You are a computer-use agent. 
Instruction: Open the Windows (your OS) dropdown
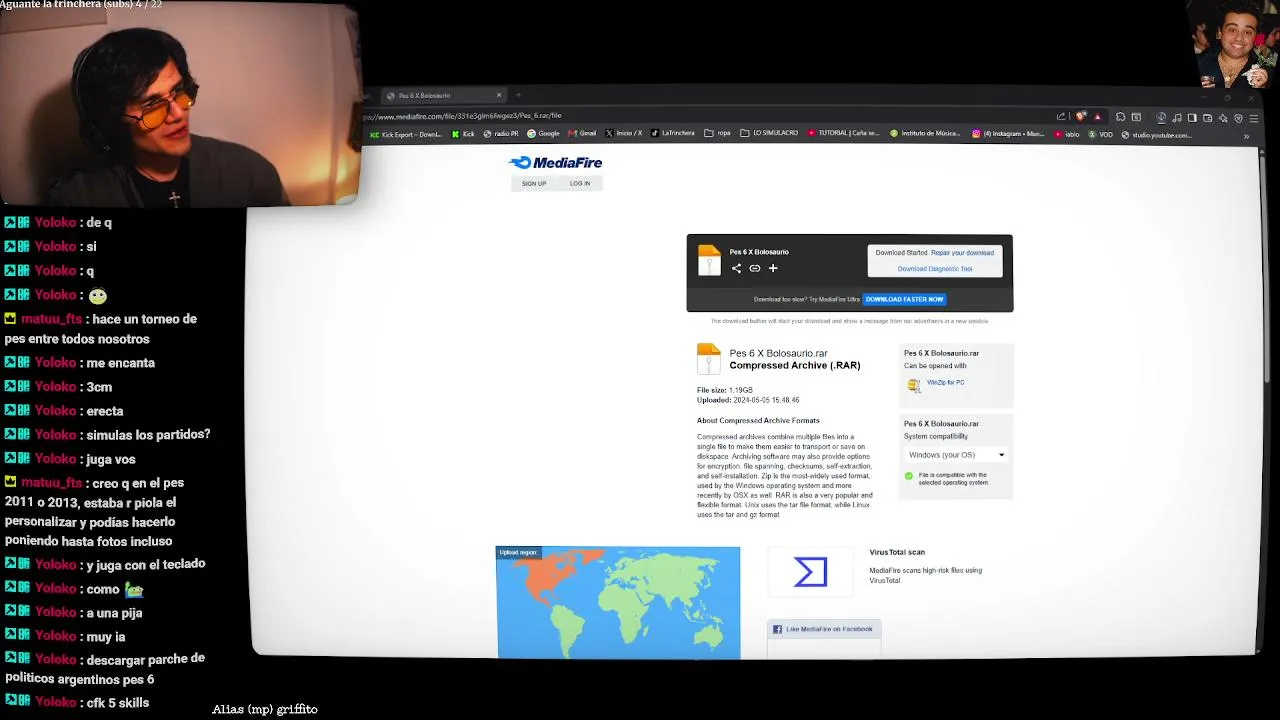(x=955, y=455)
